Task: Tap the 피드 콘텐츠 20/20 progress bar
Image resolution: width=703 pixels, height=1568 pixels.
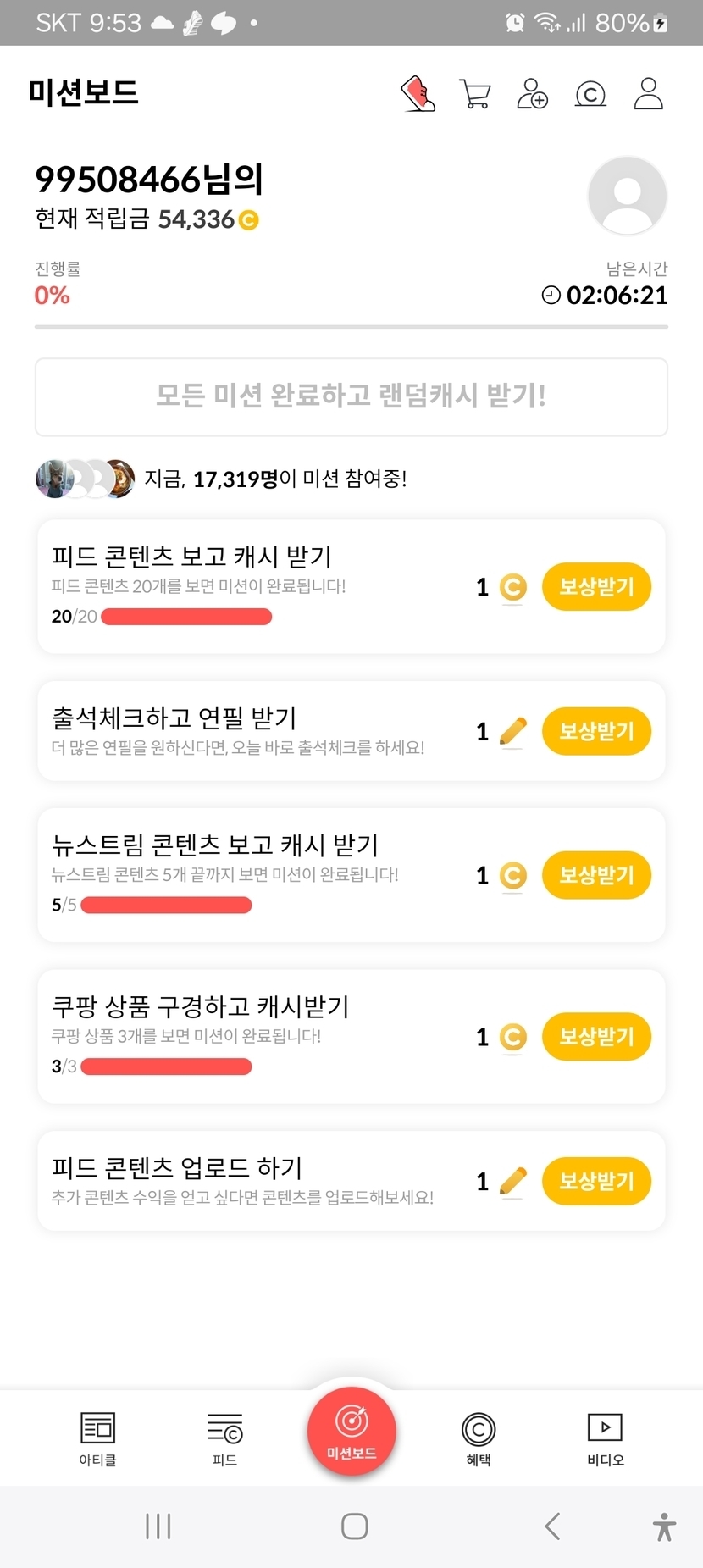Action: pos(186,617)
